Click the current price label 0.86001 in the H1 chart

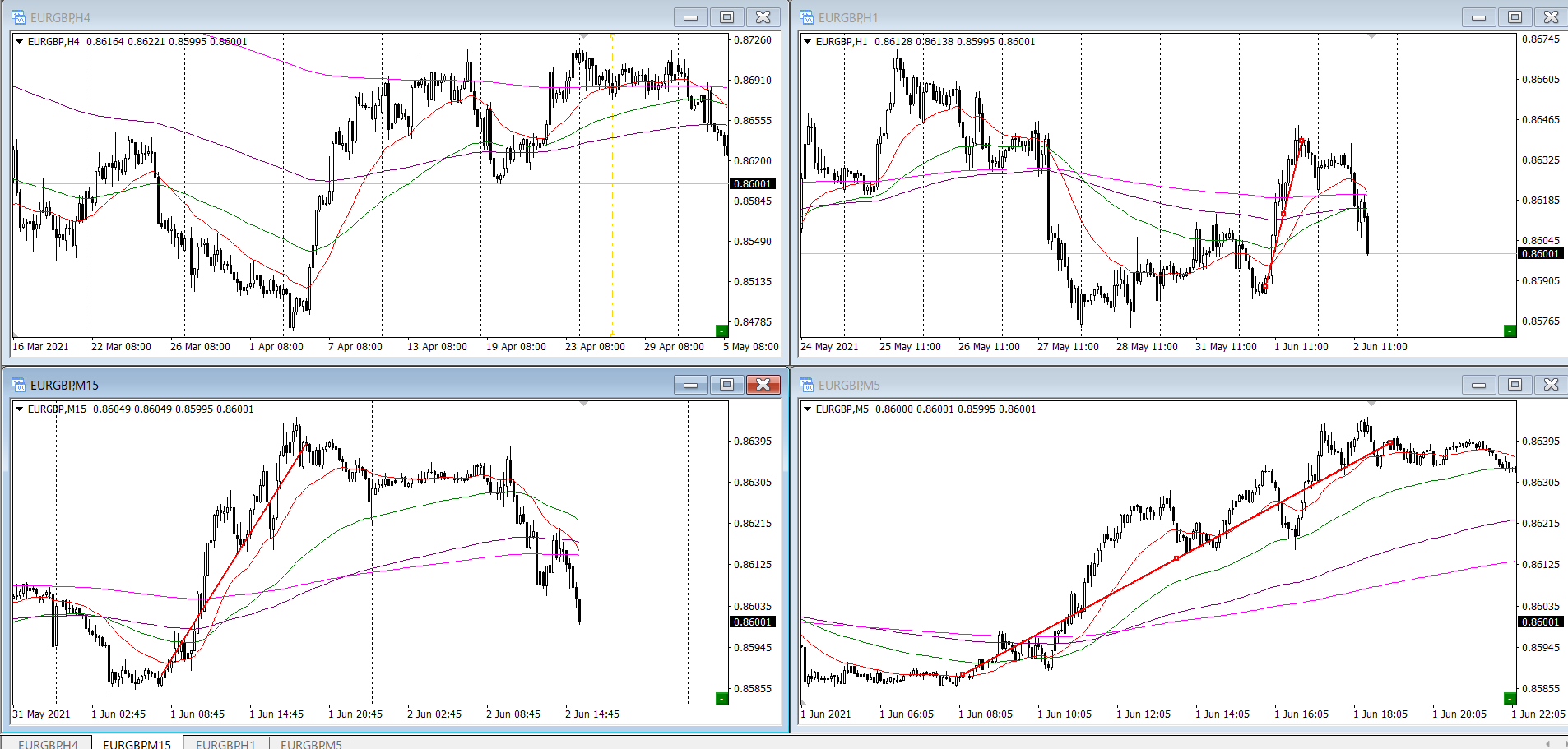[1541, 253]
